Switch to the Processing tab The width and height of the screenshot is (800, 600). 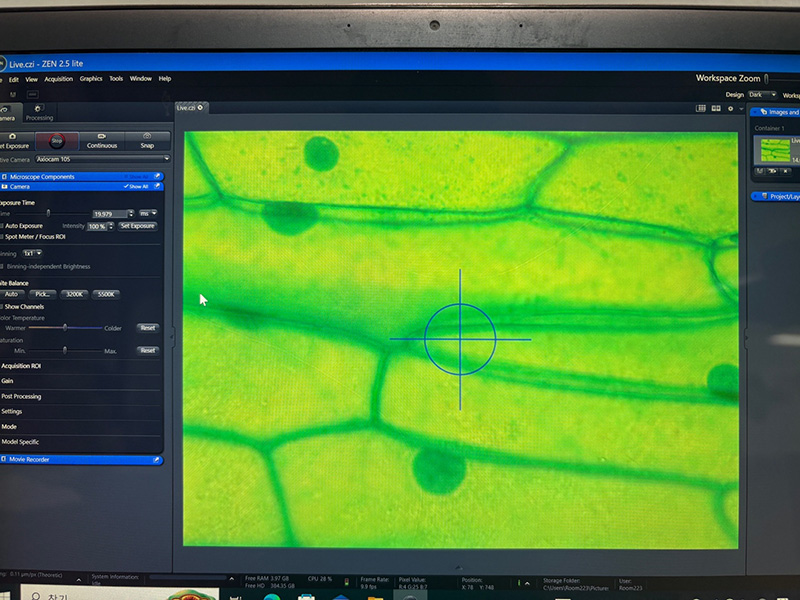pyautogui.click(x=39, y=114)
